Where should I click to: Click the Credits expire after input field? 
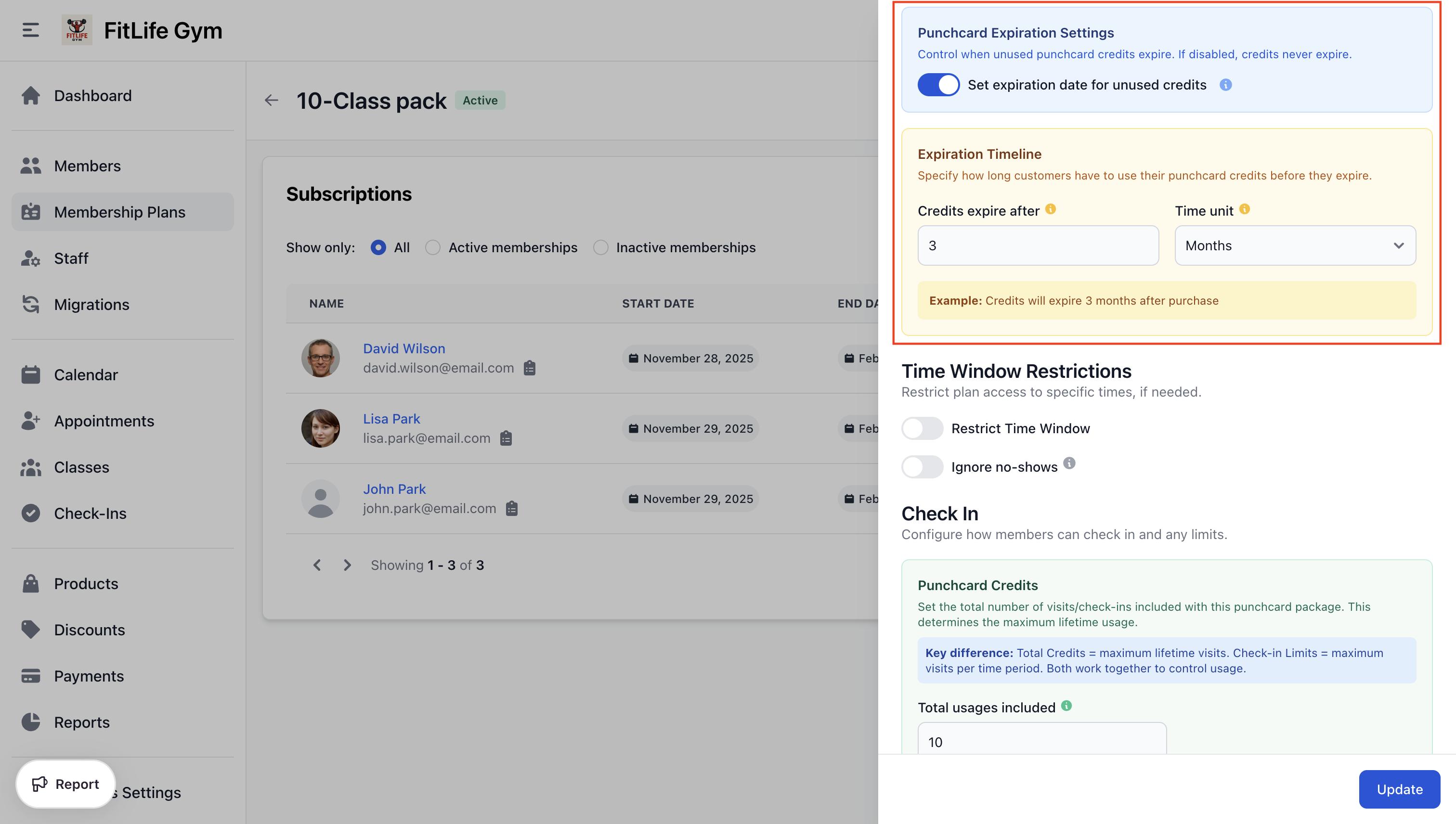[x=1038, y=245]
